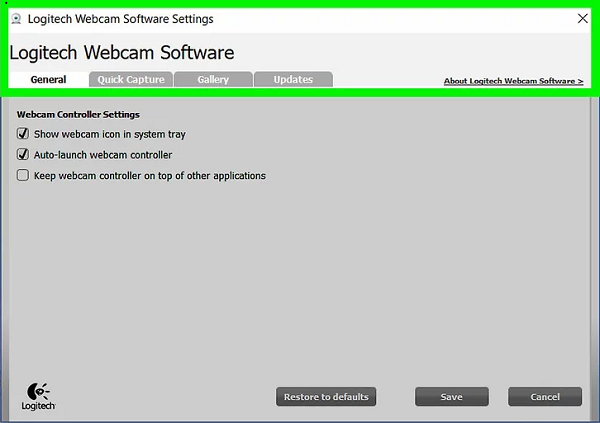Click the large Logitech Webcam Software heading
The width and height of the screenshot is (600, 423).
point(122,52)
